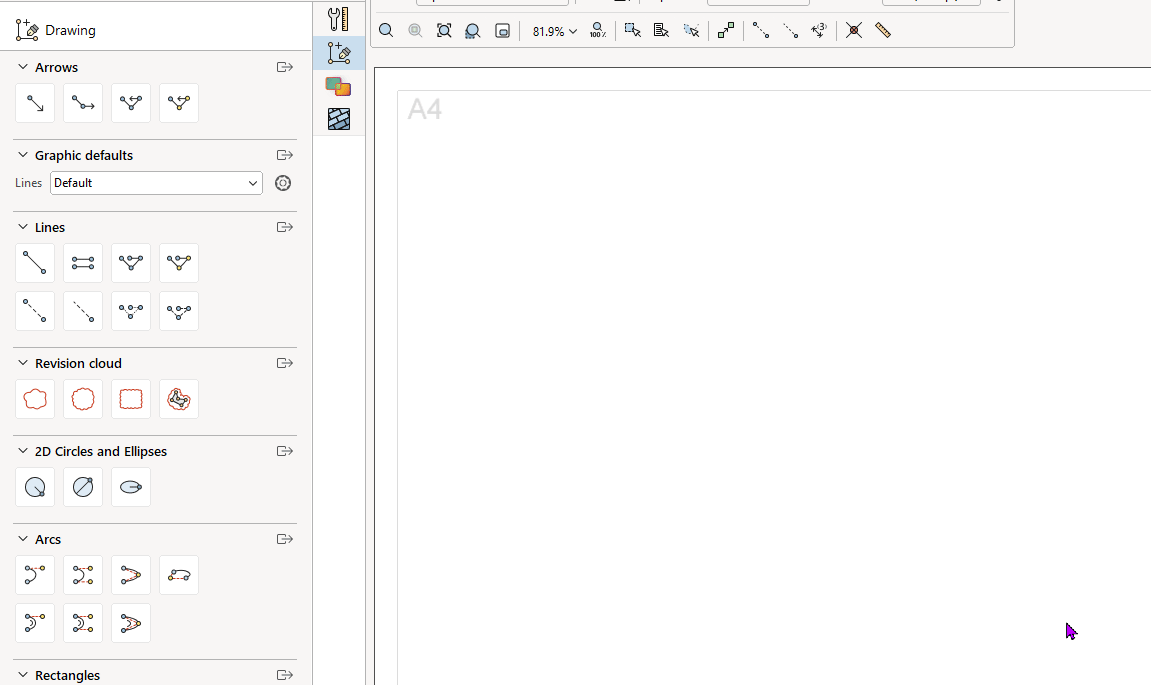The image size is (1151, 685).
Task: Undock the Lines section
Action: 285,227
